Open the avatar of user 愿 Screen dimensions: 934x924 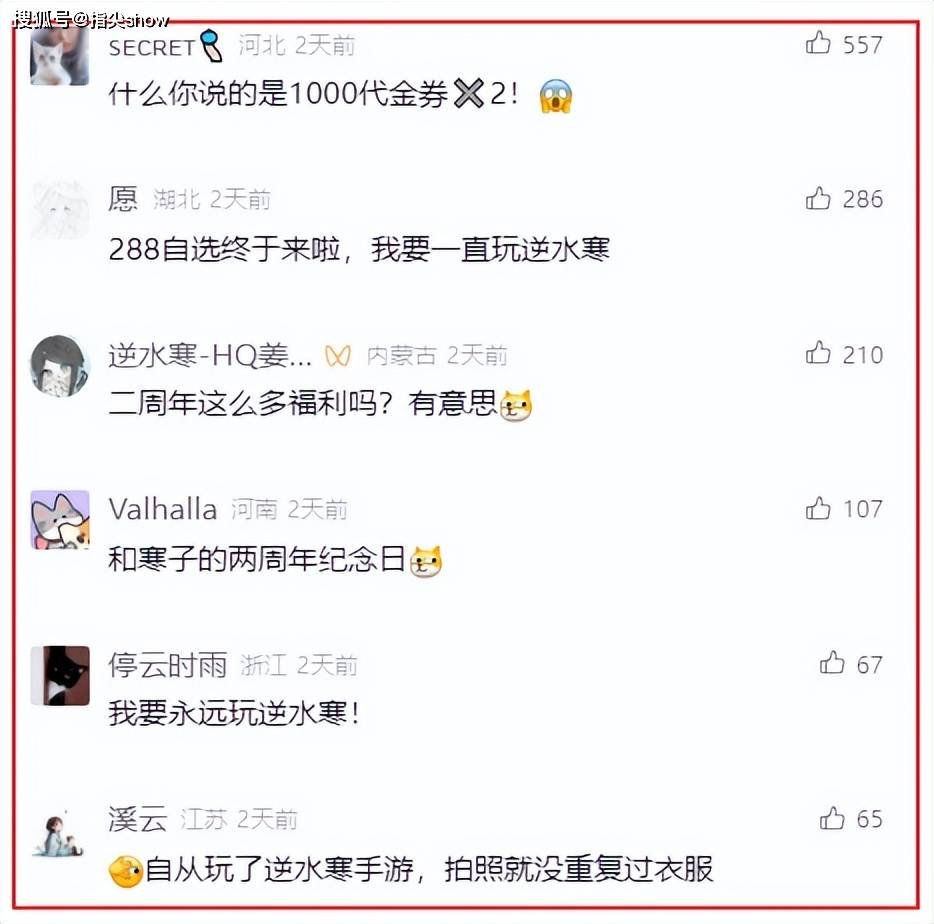(x=60, y=209)
